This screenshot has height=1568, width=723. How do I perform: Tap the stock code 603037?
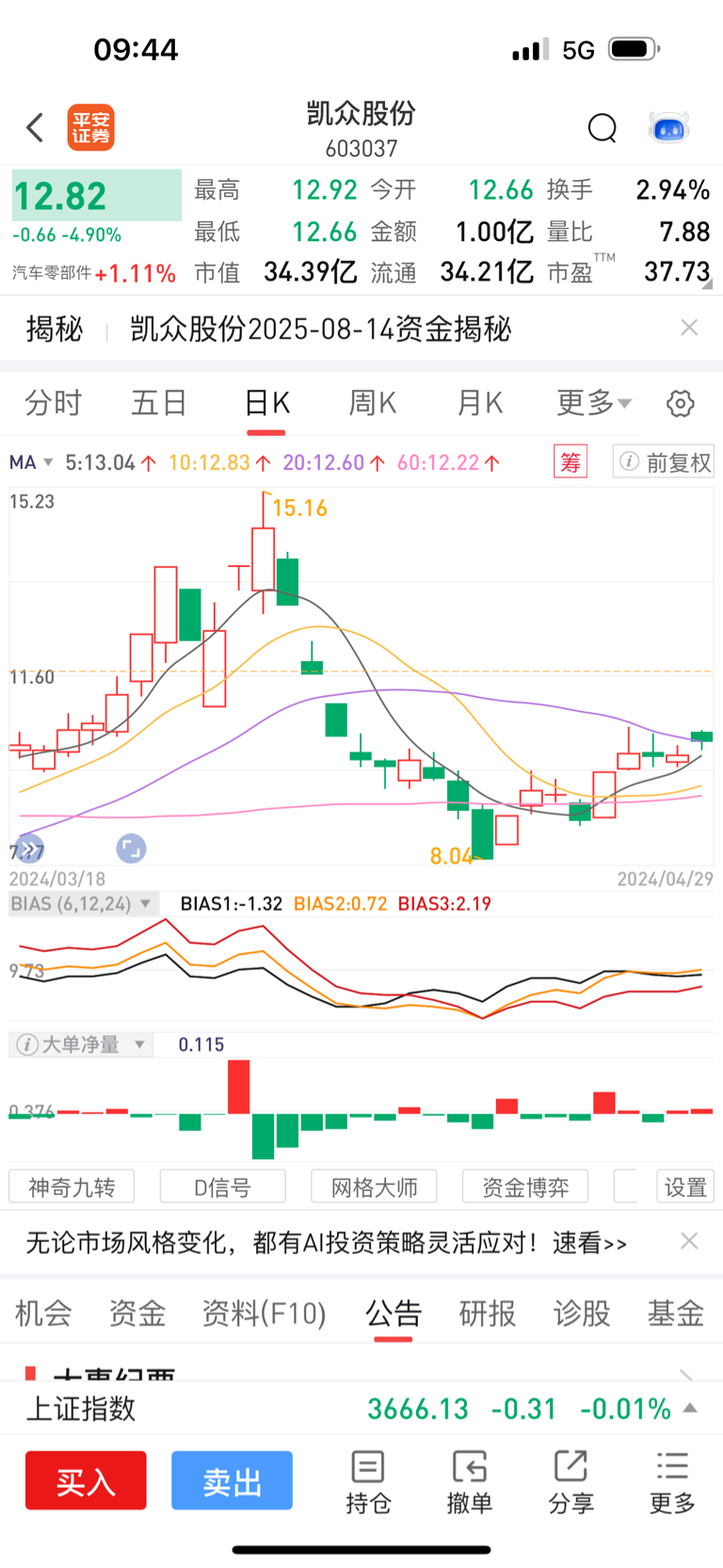[x=361, y=148]
